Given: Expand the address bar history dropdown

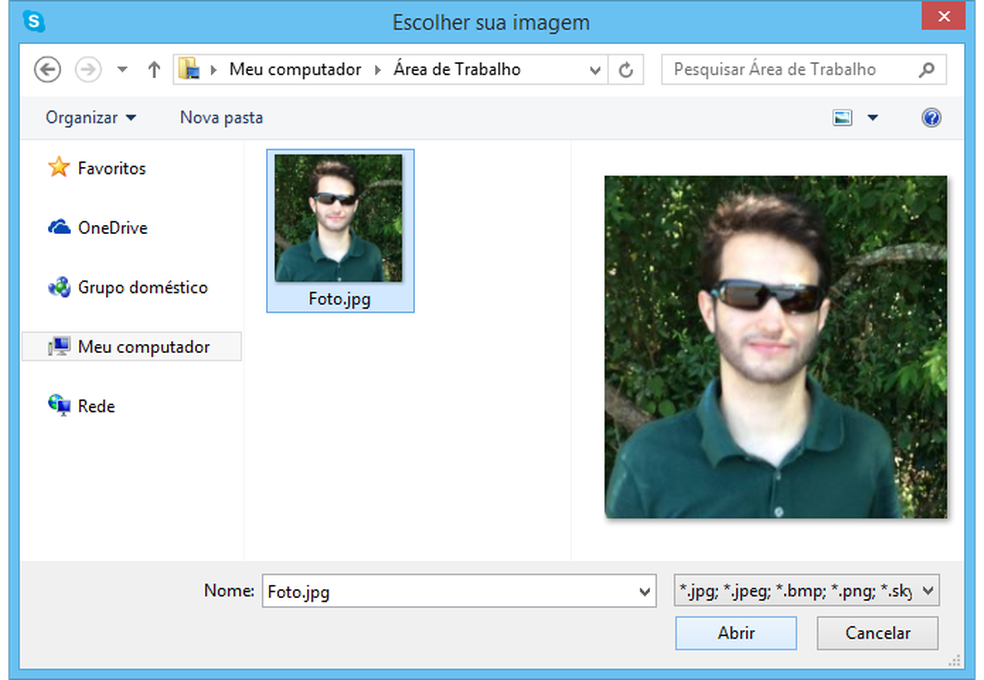Looking at the screenshot, I should click(x=595, y=70).
